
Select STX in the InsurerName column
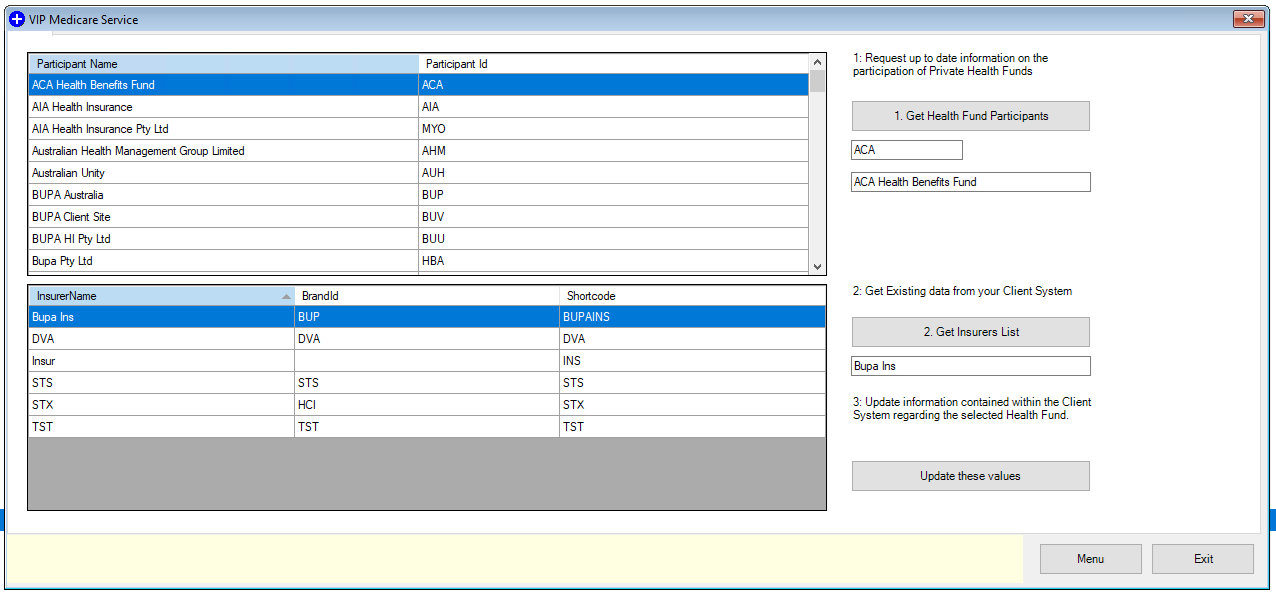161,405
